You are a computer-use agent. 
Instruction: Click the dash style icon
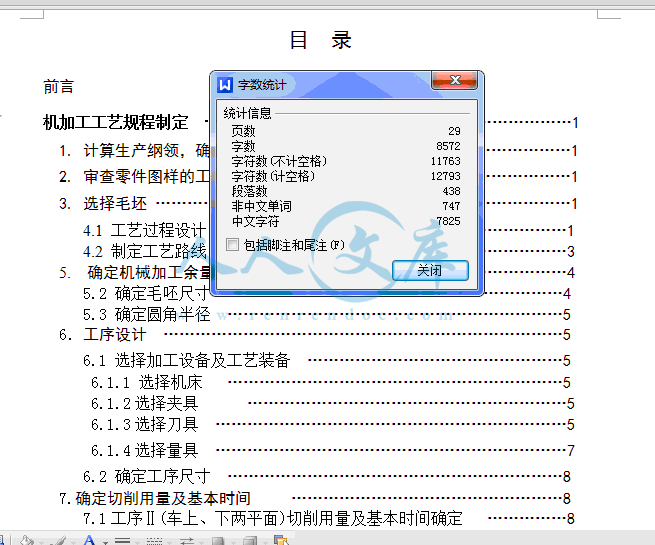(x=155, y=541)
